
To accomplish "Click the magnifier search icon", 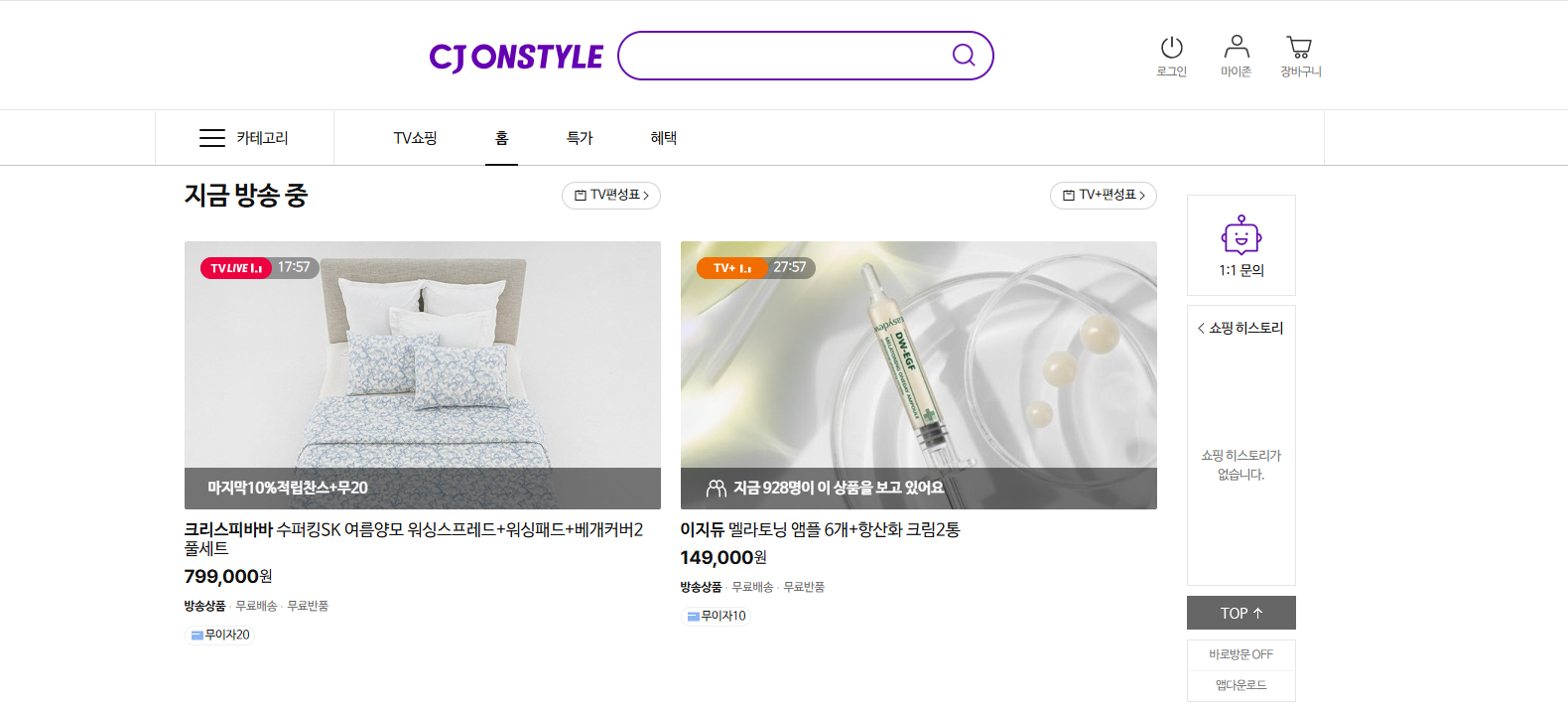I will (x=964, y=55).
